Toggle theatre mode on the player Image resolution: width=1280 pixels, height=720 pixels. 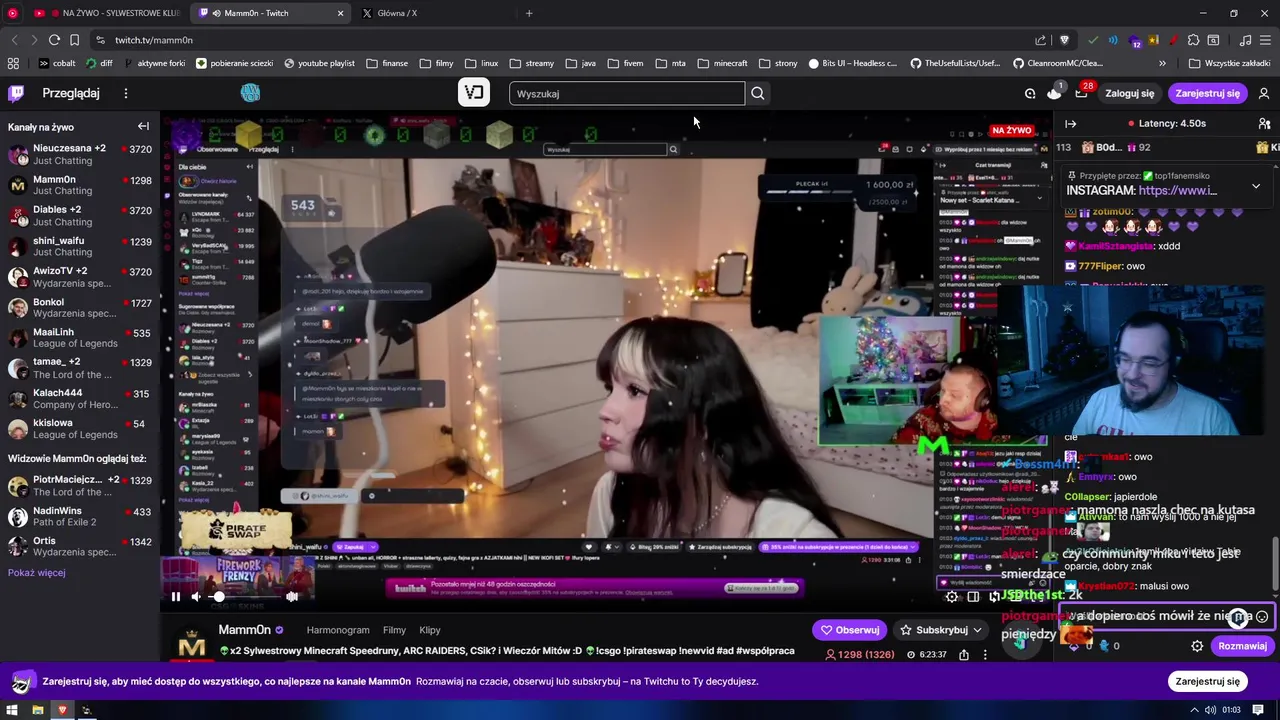(x=973, y=597)
